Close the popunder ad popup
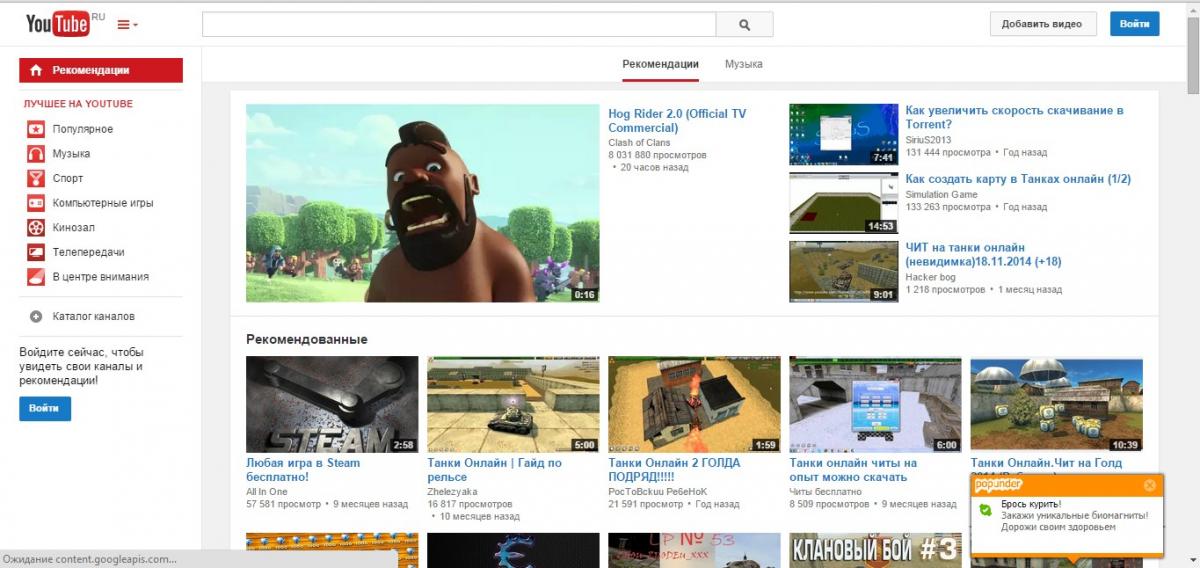The image size is (1200, 568). click(x=1150, y=485)
